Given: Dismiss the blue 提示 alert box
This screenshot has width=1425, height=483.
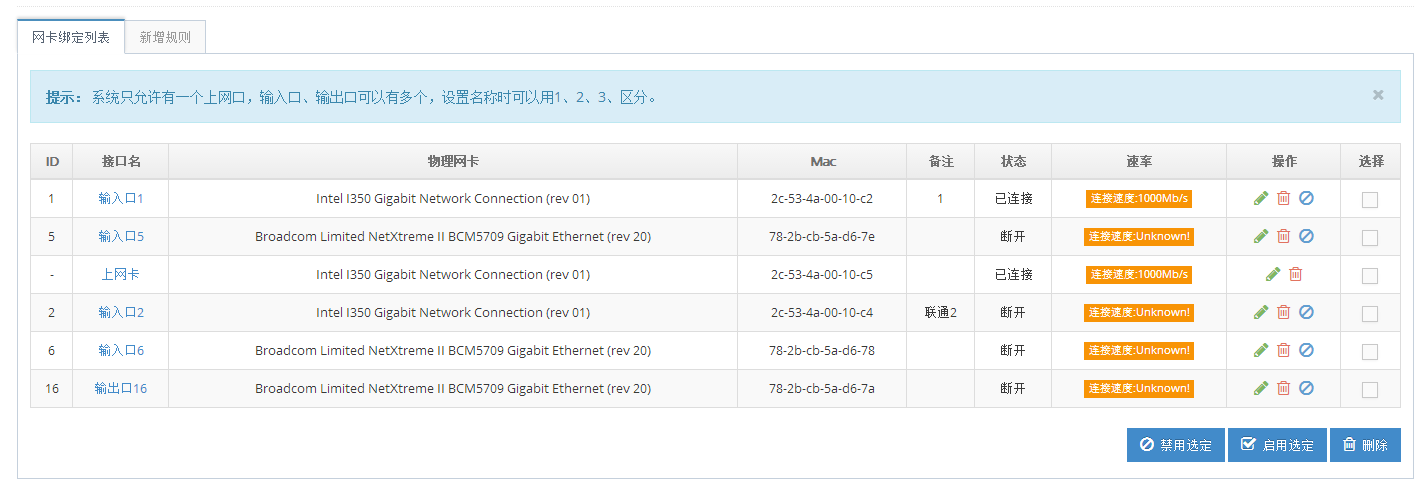Looking at the screenshot, I should click(1378, 95).
